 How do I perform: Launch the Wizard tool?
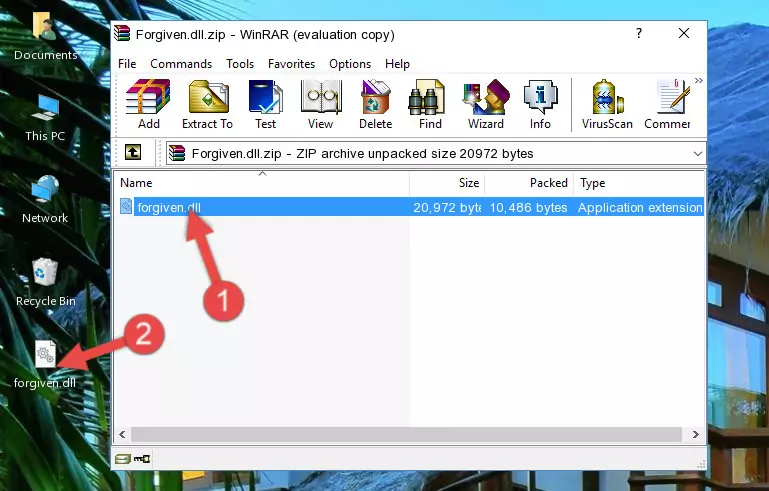tap(486, 104)
